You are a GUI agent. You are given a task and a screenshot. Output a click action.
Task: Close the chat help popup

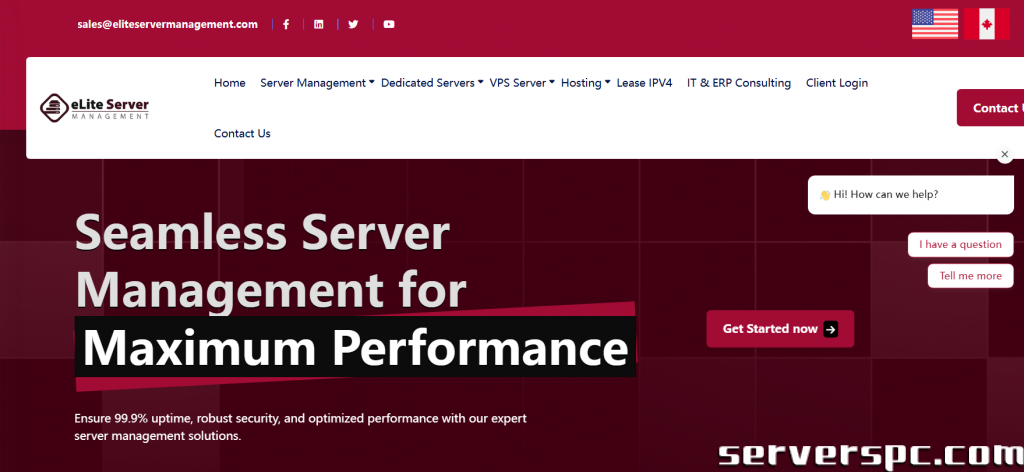pos(1005,155)
